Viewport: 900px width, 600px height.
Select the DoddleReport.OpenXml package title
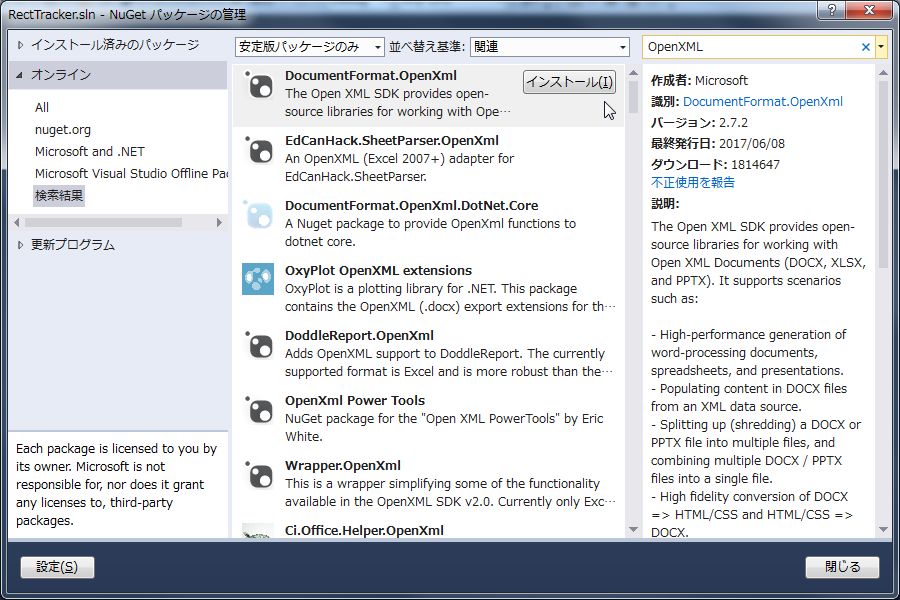pos(359,335)
